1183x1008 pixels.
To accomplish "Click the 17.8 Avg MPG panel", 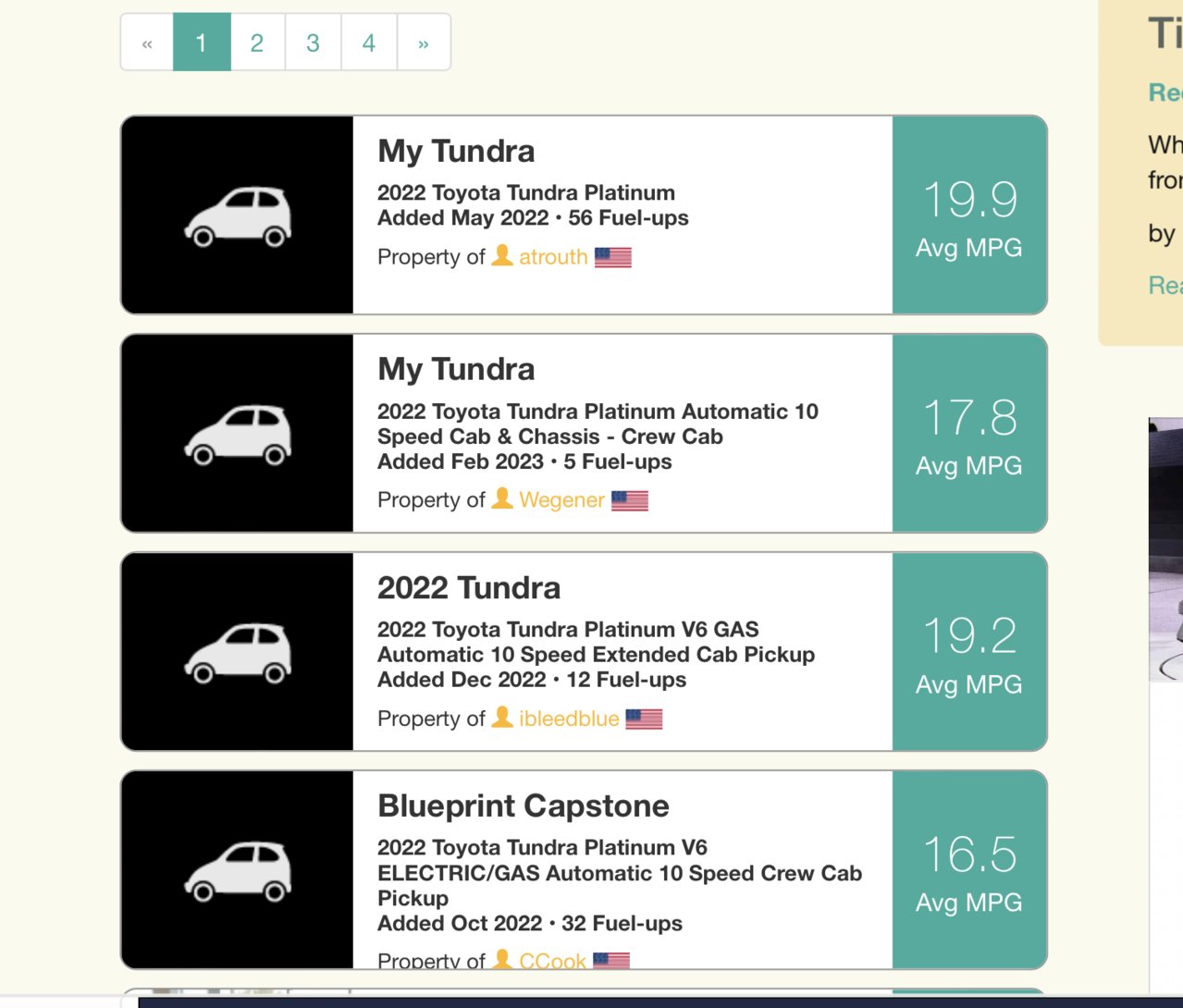I will 969,434.
